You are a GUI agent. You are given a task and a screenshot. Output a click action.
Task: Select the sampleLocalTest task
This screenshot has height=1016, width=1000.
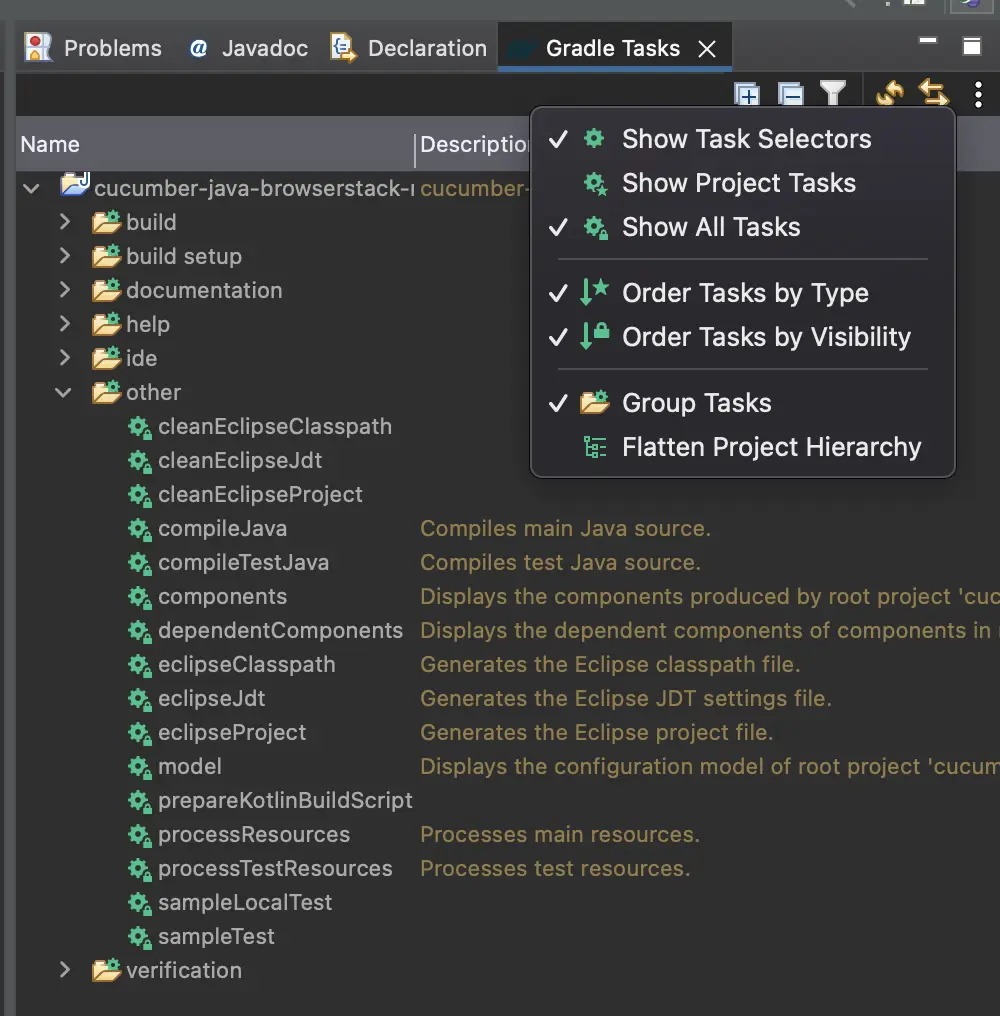[244, 903]
